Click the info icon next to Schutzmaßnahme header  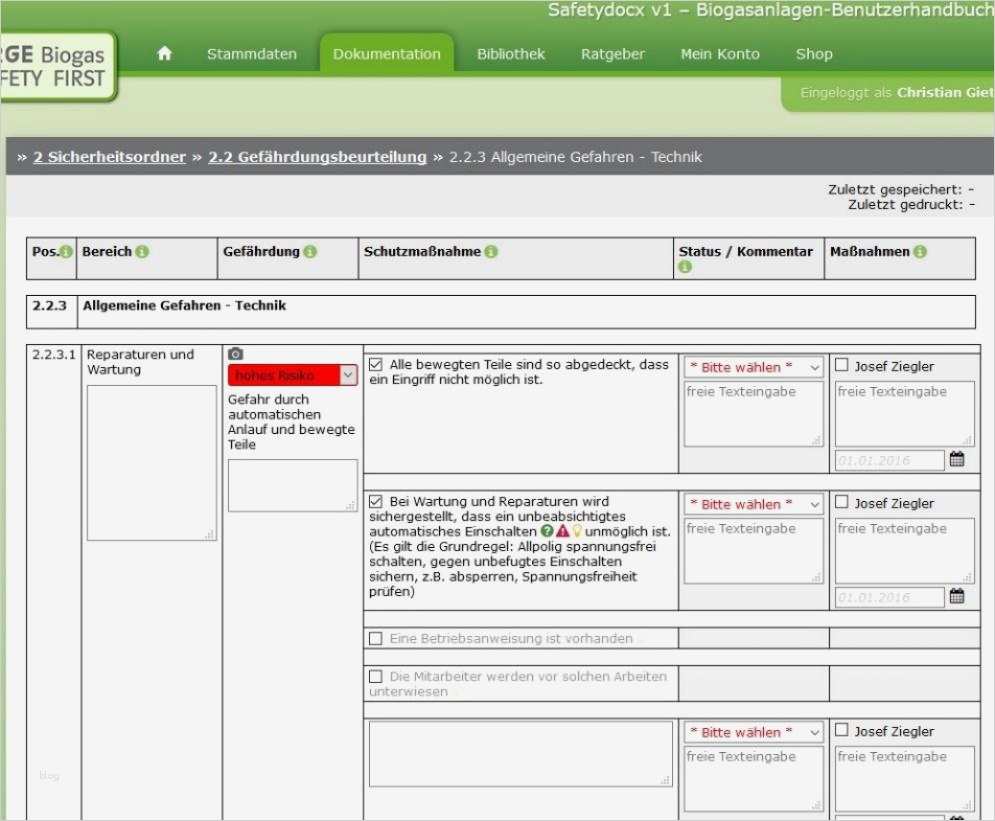[x=488, y=251]
